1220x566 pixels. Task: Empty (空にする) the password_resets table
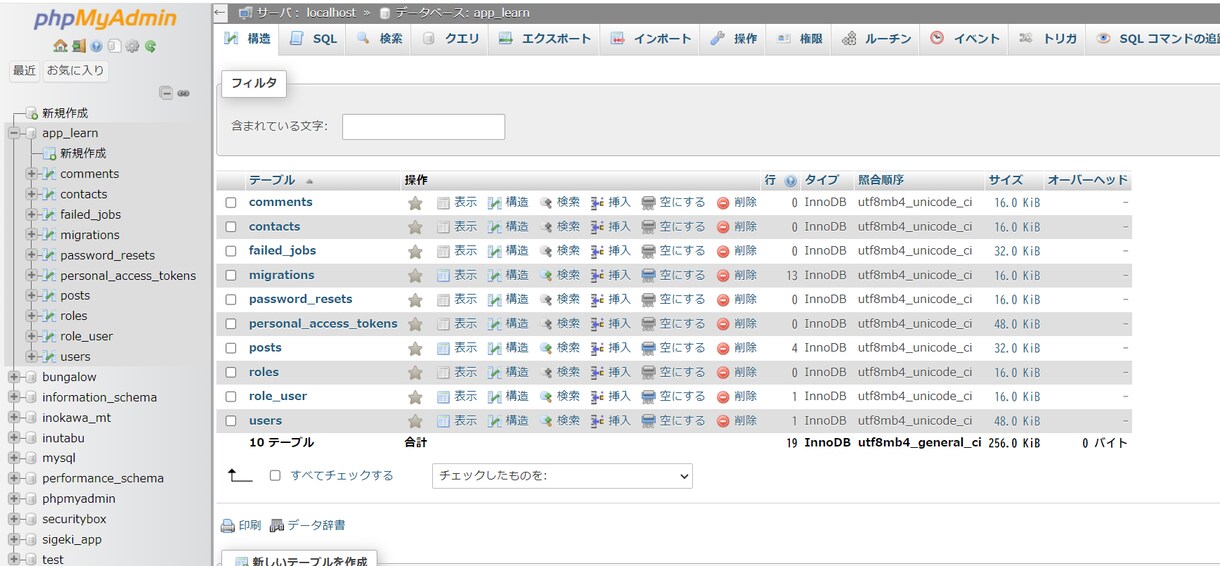673,299
